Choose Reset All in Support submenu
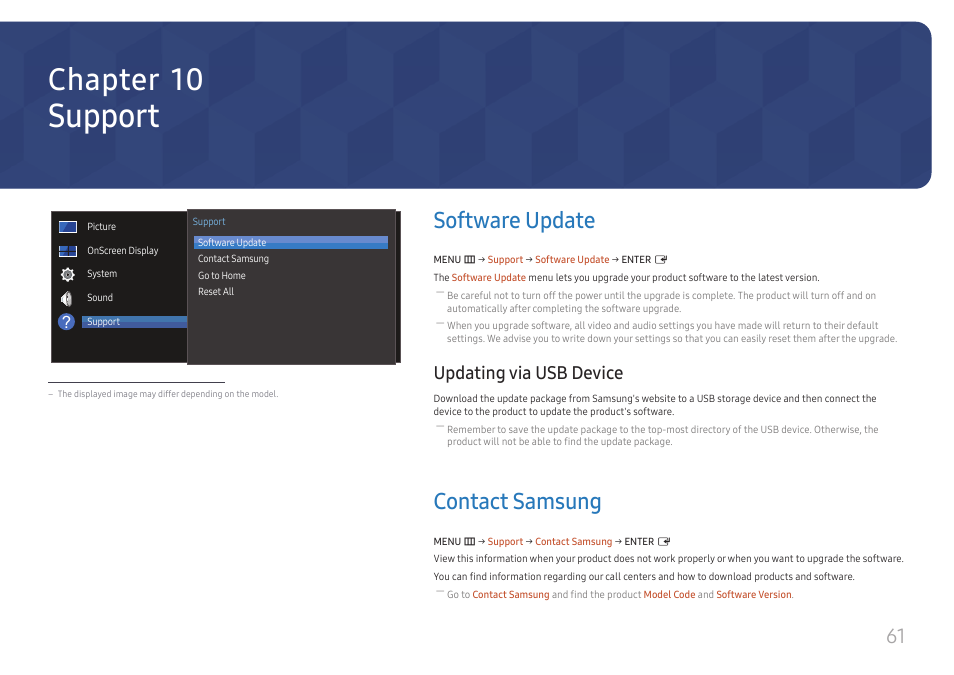This screenshot has height=675, width=954. [215, 292]
